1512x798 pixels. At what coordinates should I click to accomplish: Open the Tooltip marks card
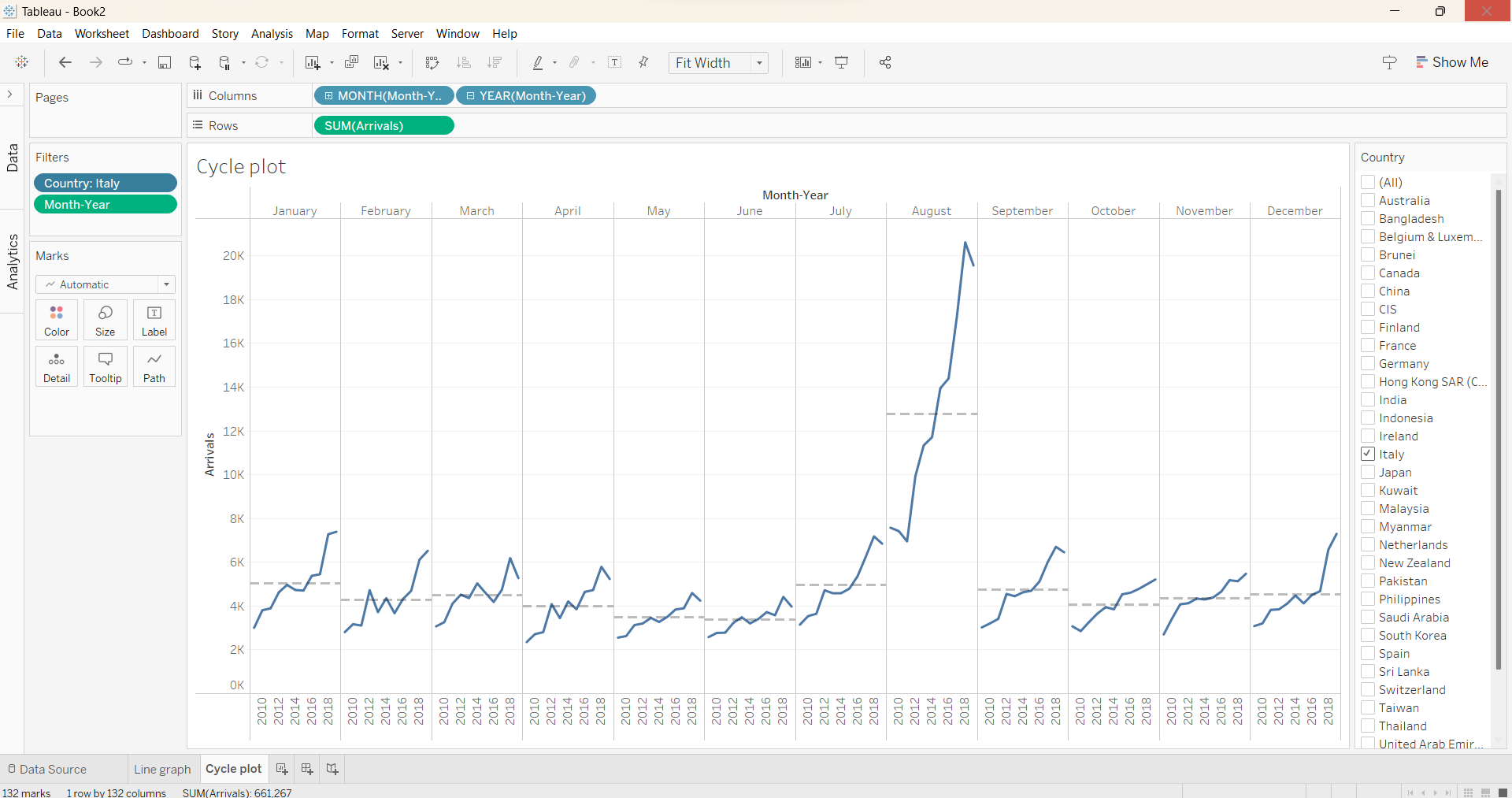106,366
